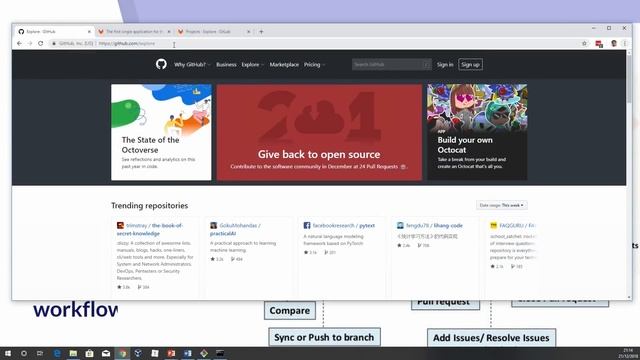The image size is (640, 360).
Task: Click the Sign up button
Action: tap(470, 64)
